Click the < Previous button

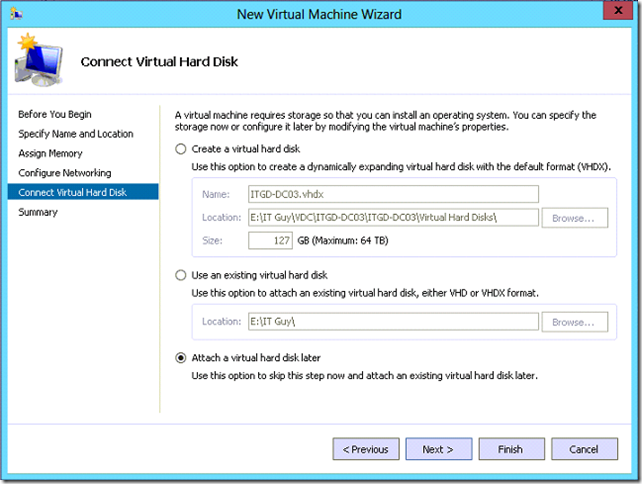tap(366, 449)
